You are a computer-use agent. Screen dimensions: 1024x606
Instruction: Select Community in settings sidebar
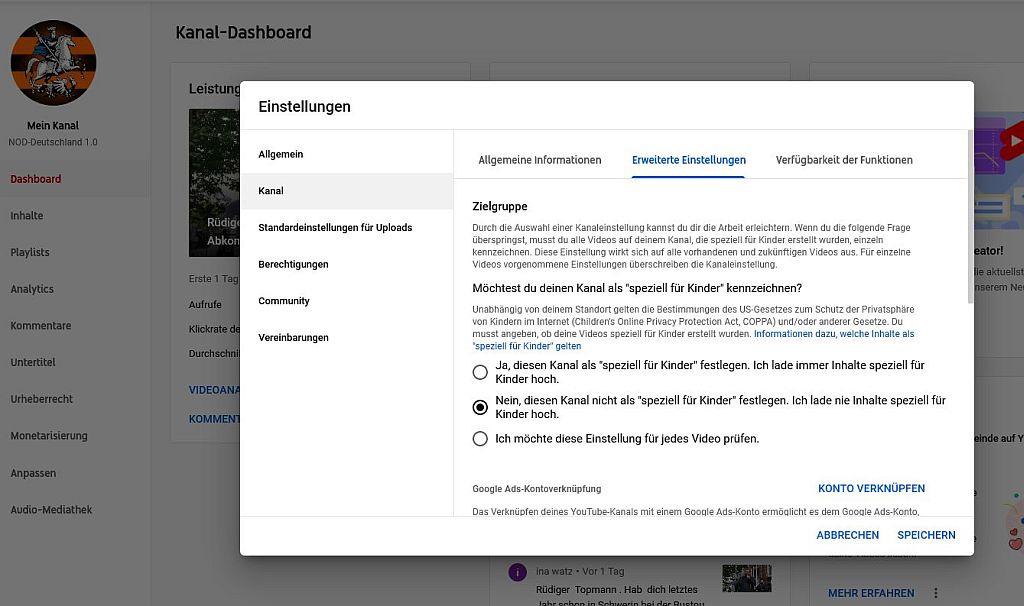pos(284,301)
